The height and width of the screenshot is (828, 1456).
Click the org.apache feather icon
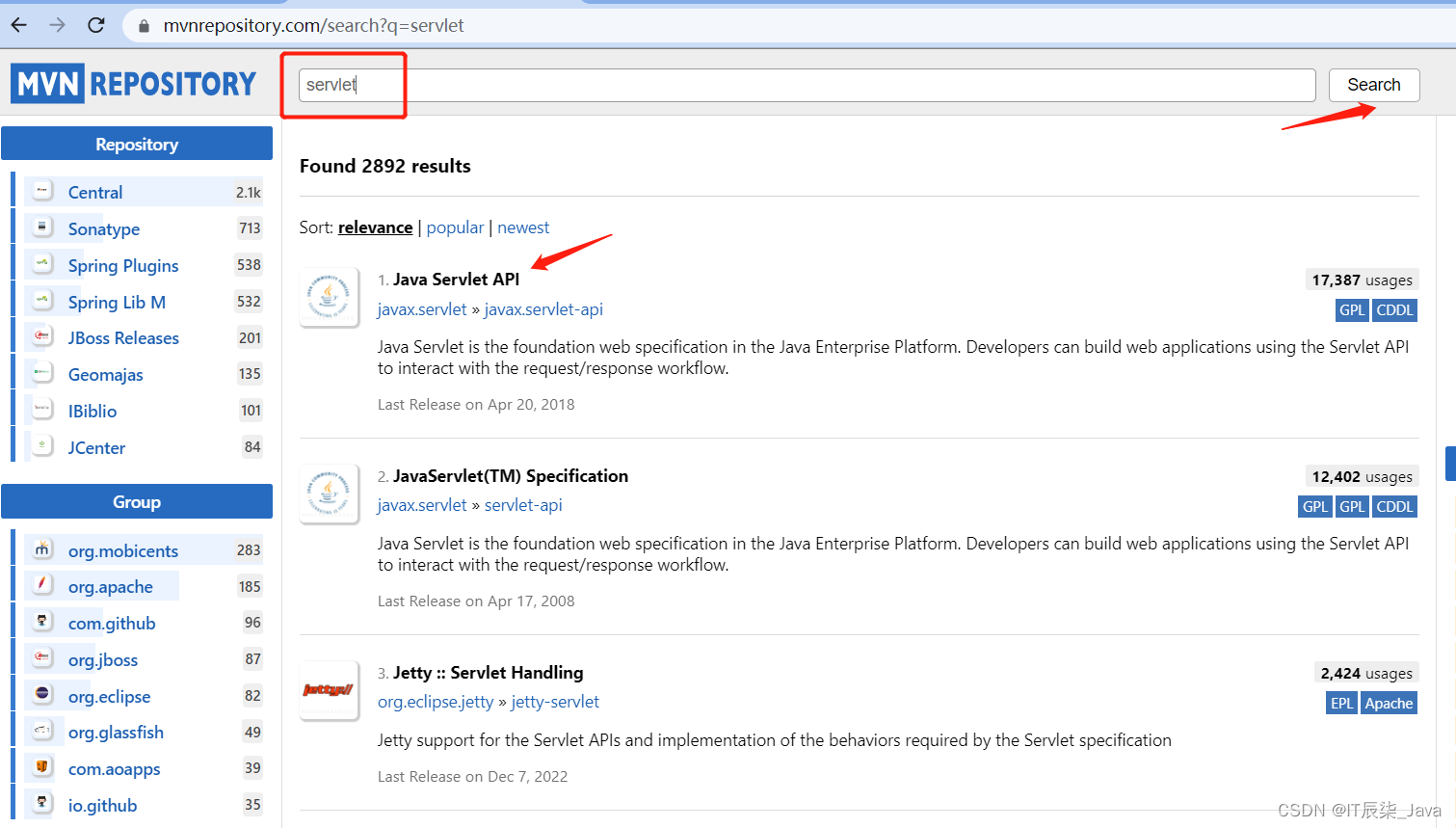(40, 585)
